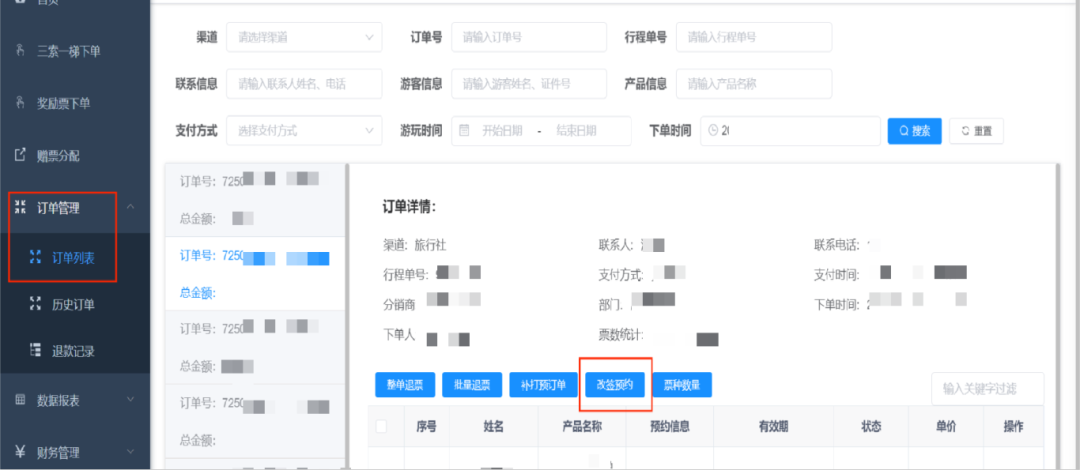Select the highlighted blue order card

[x=254, y=274]
